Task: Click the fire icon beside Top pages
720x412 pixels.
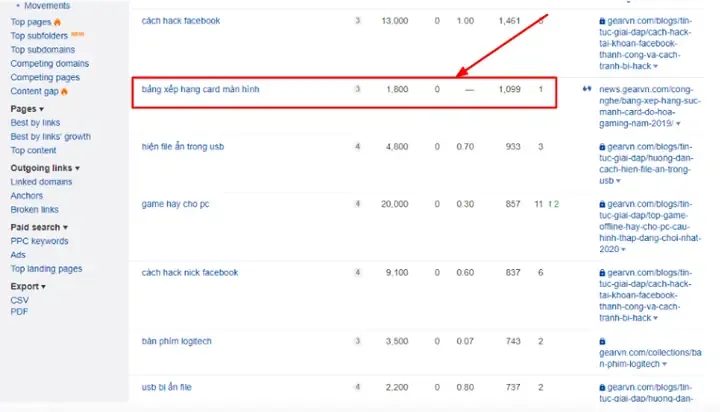Action: point(57,21)
